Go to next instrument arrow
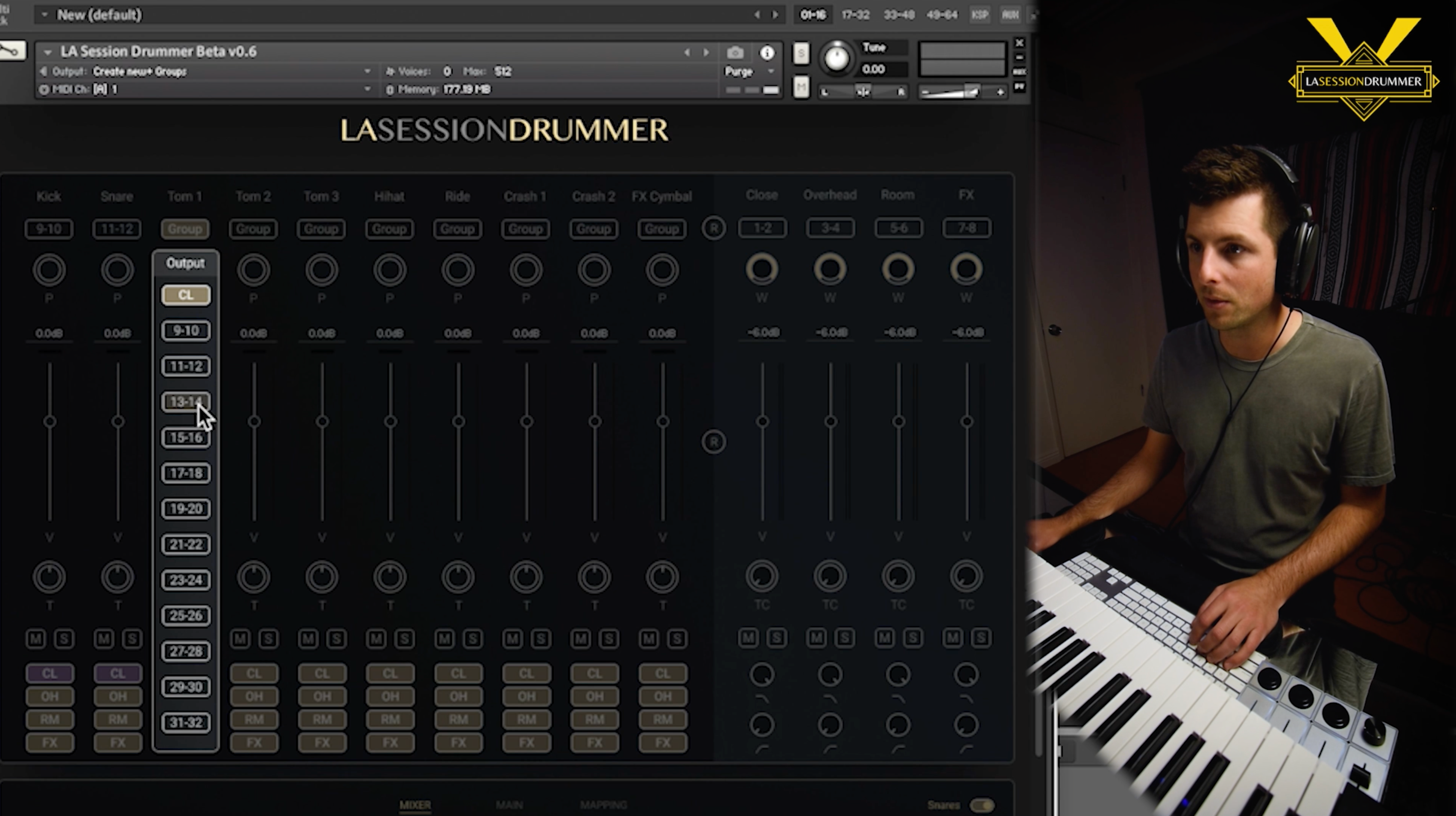 point(706,52)
